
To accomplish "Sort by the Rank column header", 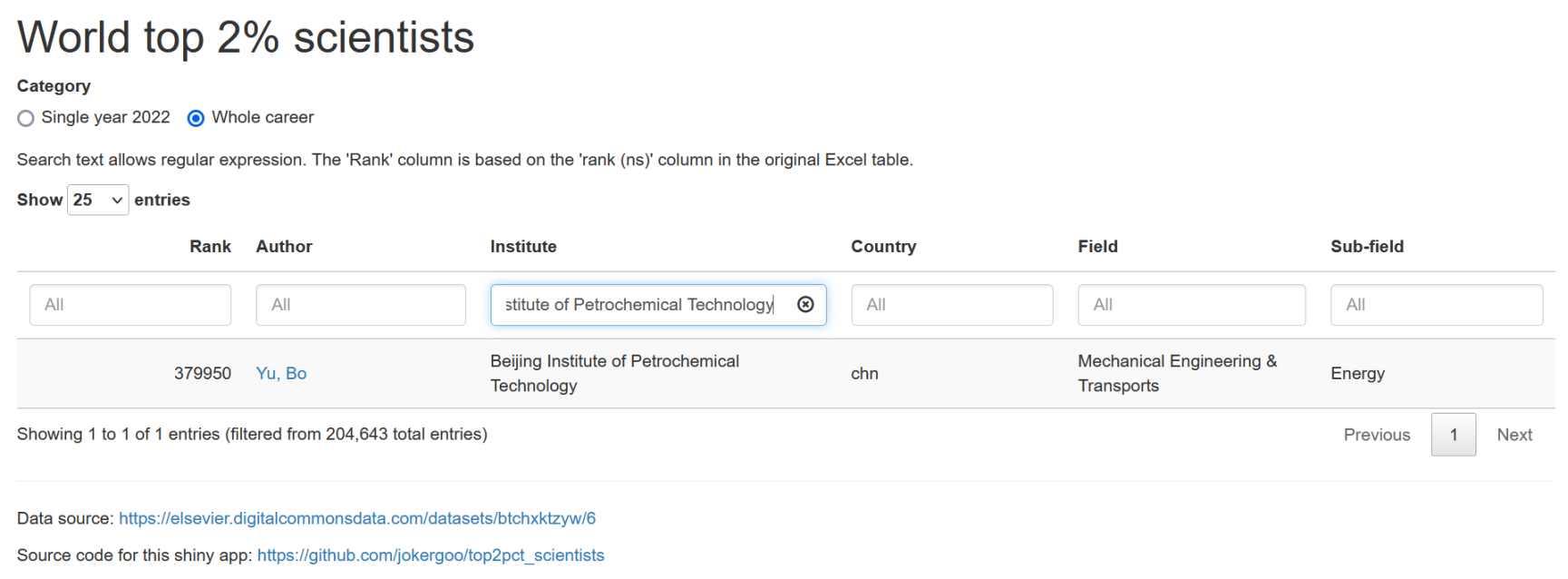I will [x=210, y=247].
